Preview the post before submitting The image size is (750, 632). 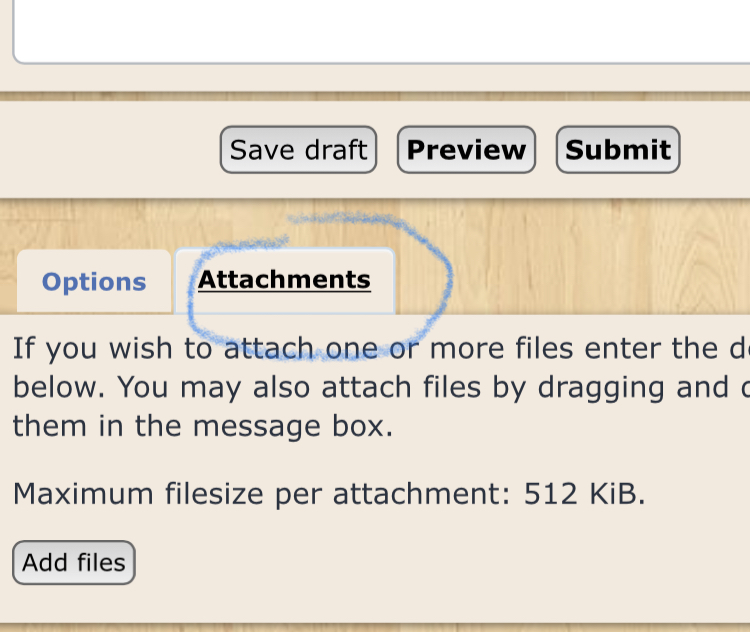(466, 150)
